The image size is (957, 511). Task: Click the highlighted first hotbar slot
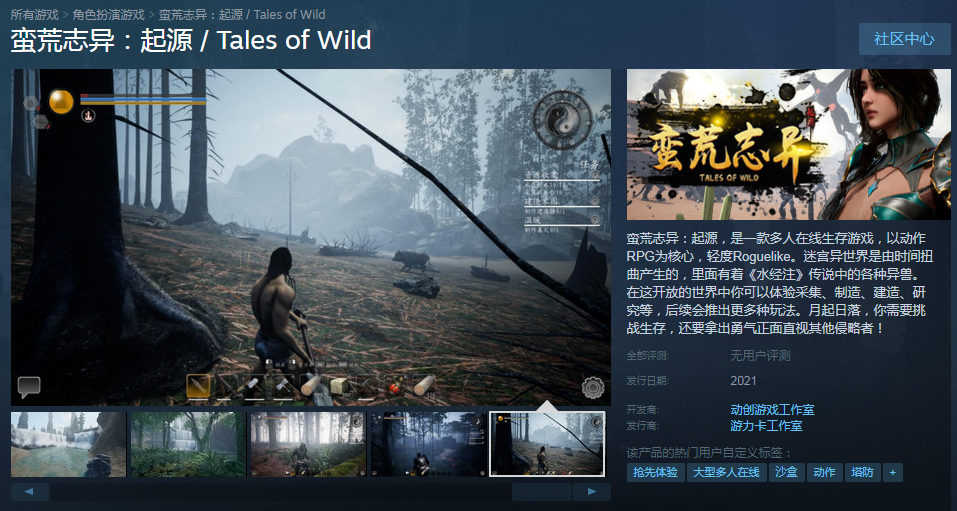click(198, 386)
